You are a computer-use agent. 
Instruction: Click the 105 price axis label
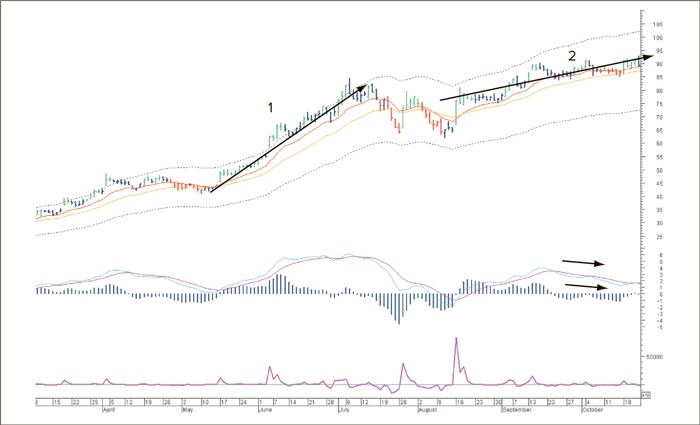point(657,24)
